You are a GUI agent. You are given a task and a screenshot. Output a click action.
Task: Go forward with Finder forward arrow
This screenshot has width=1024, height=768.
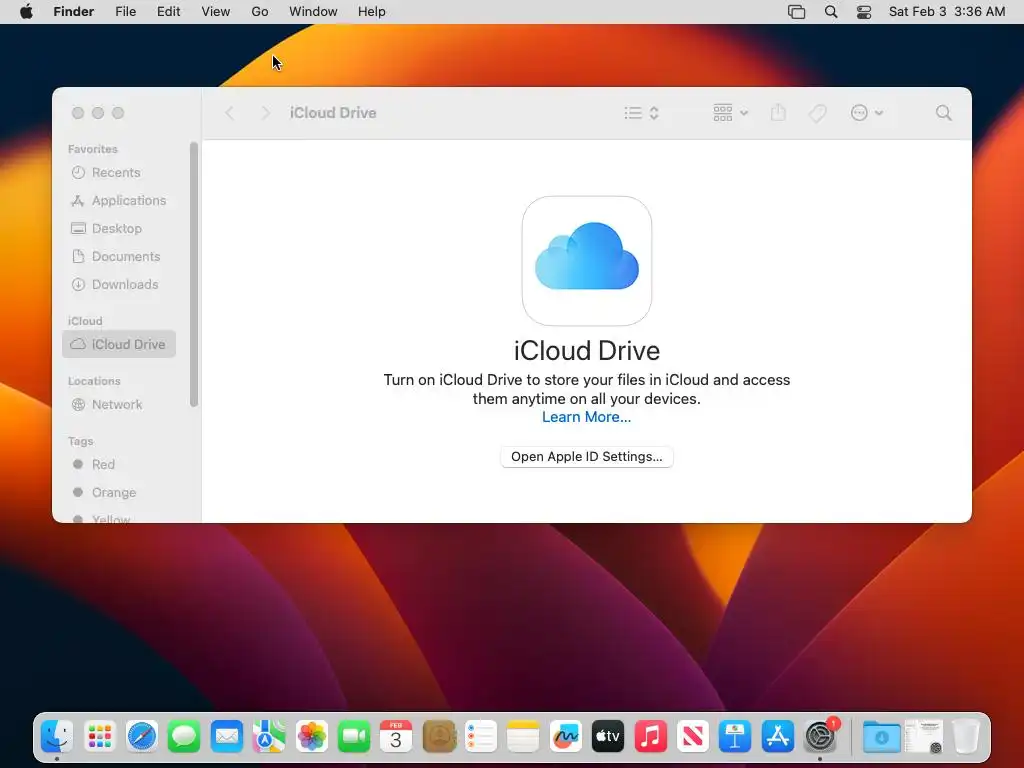click(265, 113)
